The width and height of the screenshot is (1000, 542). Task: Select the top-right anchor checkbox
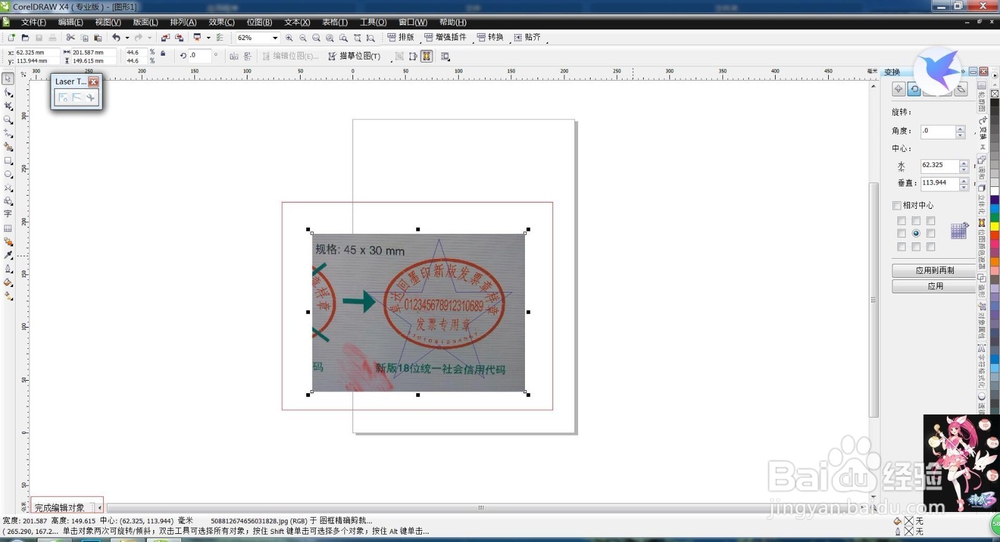click(x=930, y=221)
